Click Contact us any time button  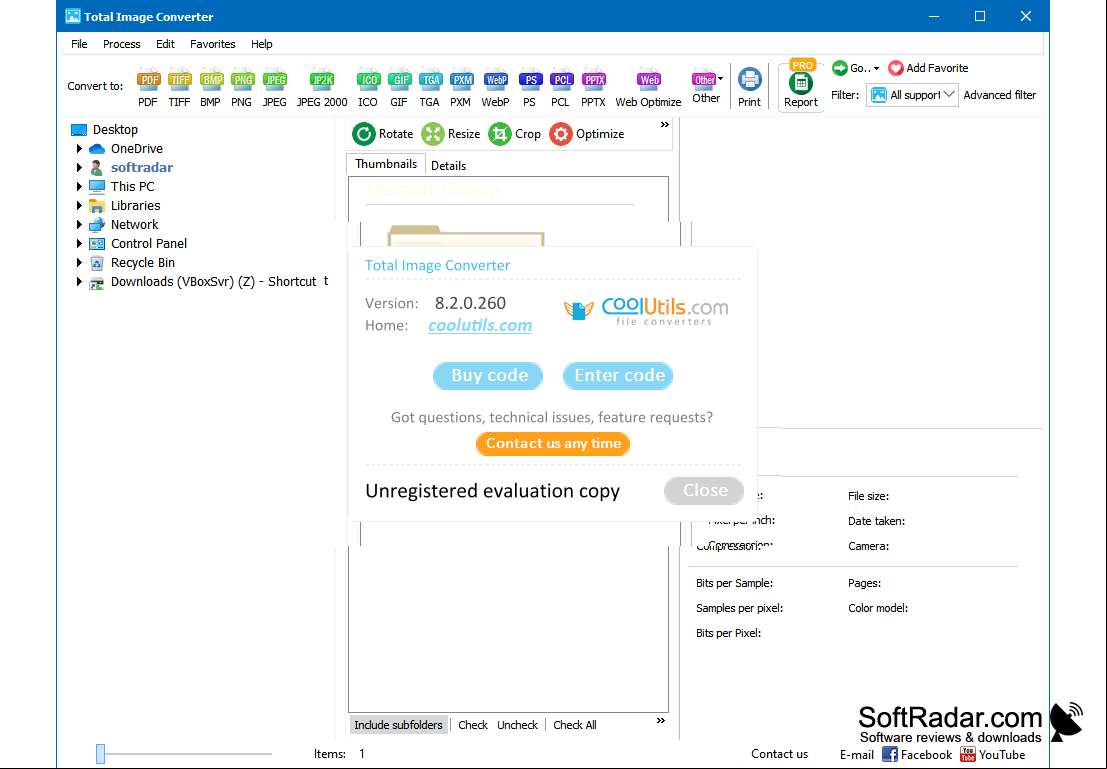tap(553, 443)
